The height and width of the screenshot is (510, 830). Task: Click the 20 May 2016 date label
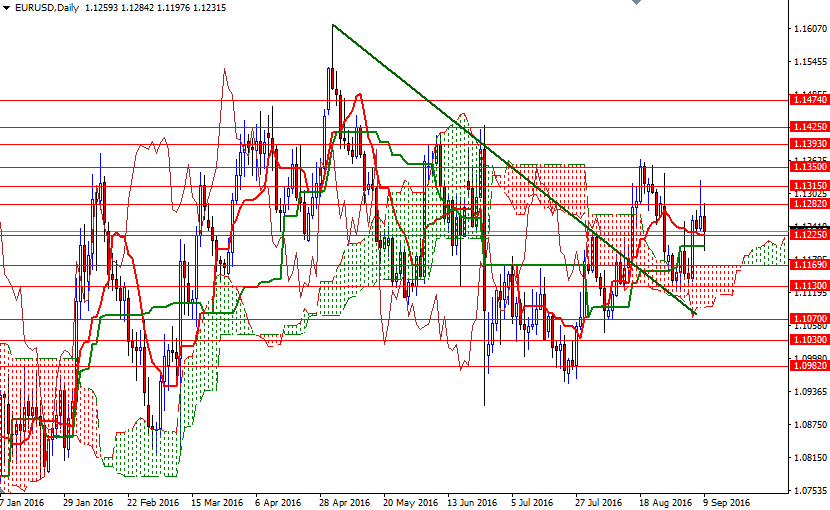(x=410, y=502)
